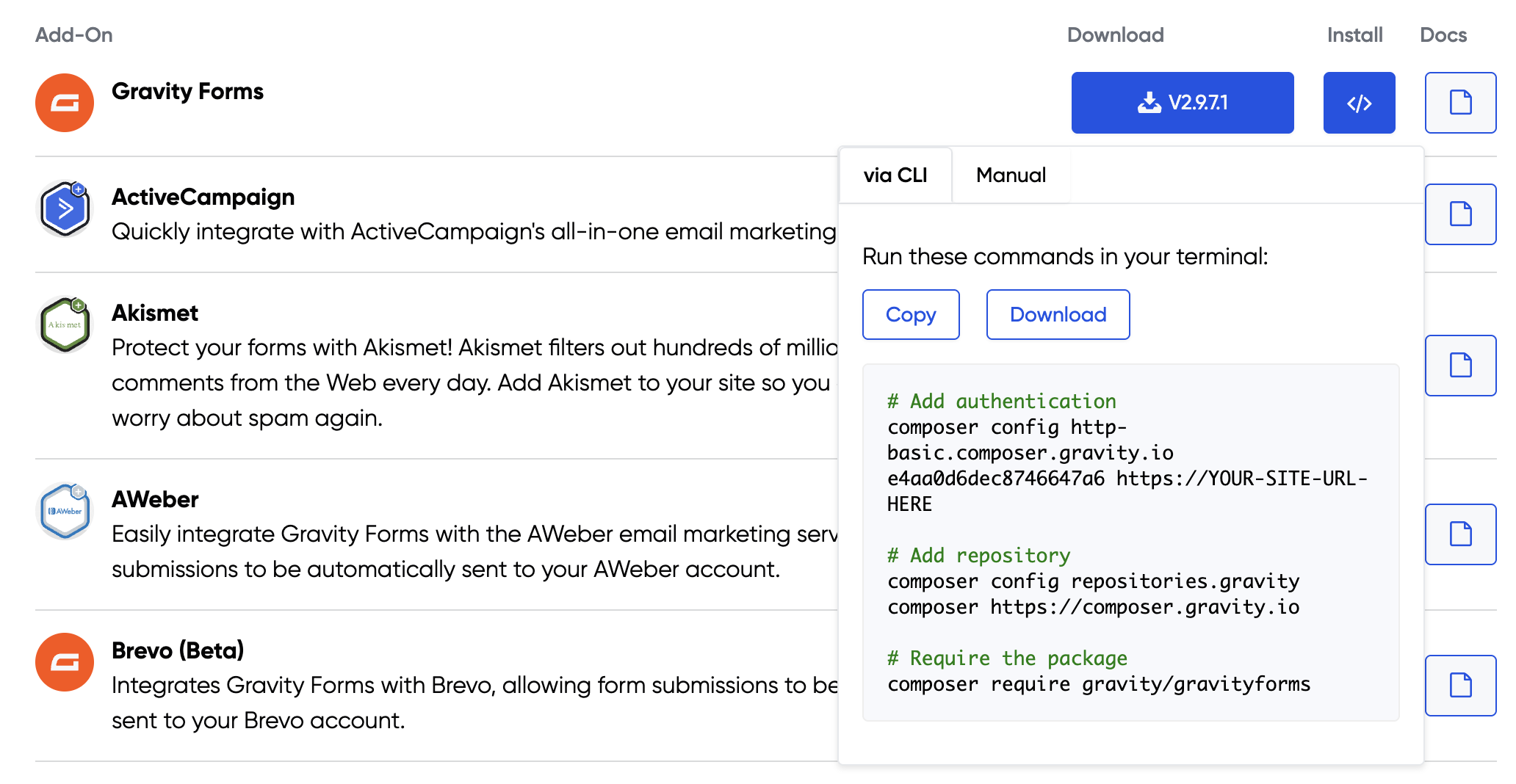Screen dimensions: 1516x784
Task: Open the ActiveCampaign docs icon
Action: point(1460,214)
